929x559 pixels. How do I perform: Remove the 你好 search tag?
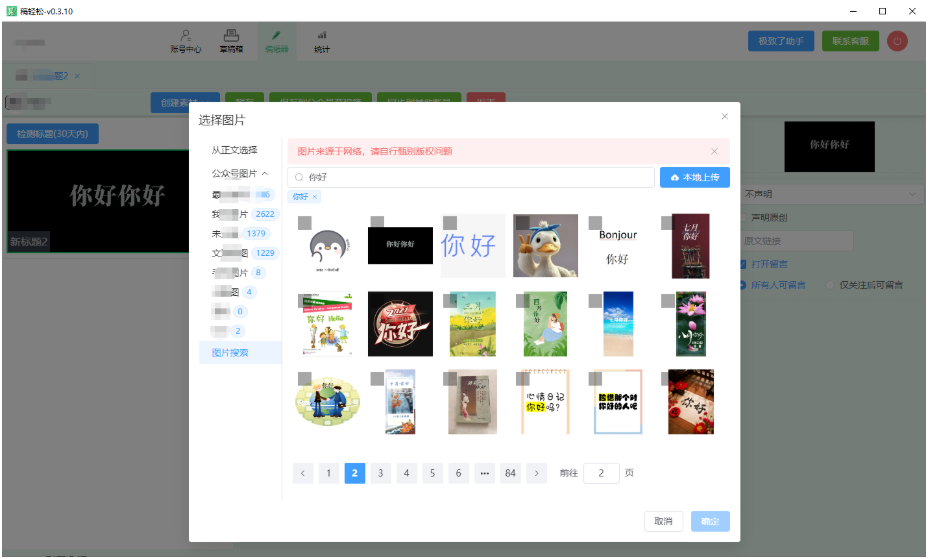[x=315, y=197]
